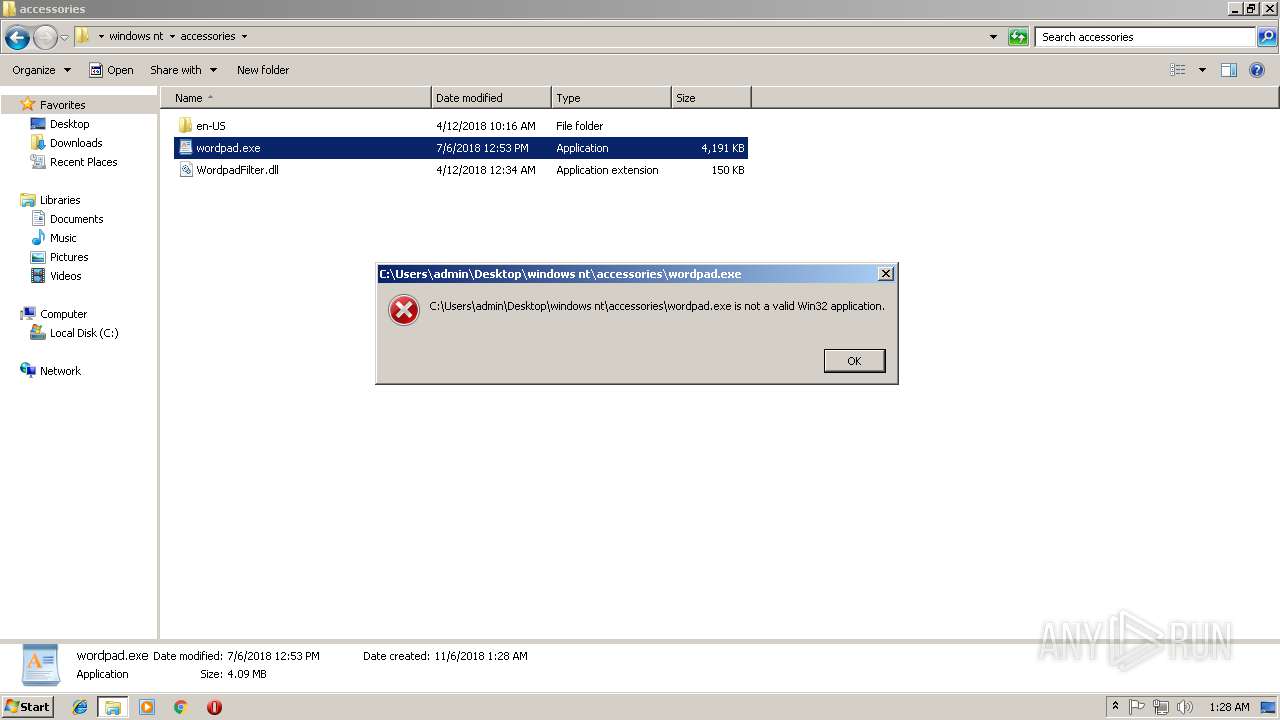Select Network in navigation pane

[60, 371]
